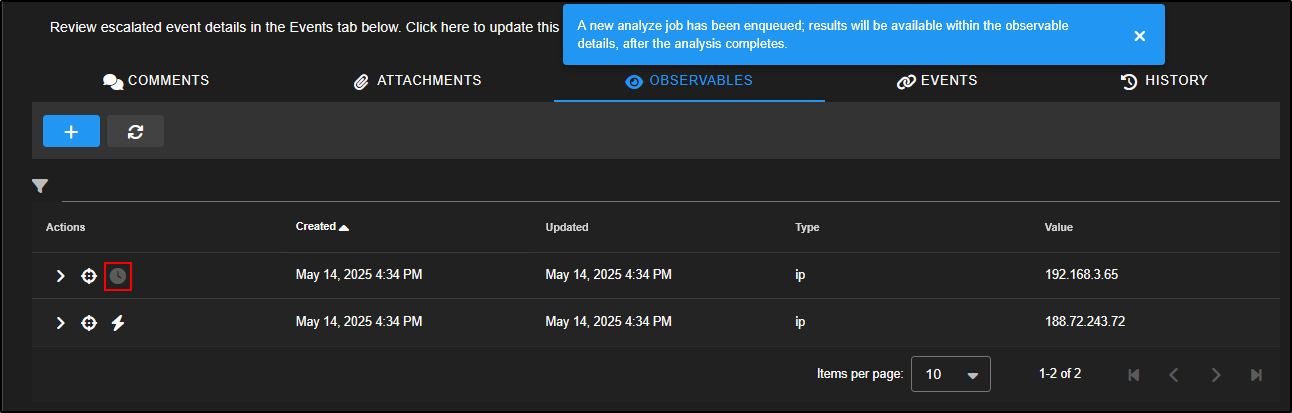Click the hunt crosshair icon for 192.168.3.65
The height and width of the screenshot is (413, 1292).
pos(89,276)
